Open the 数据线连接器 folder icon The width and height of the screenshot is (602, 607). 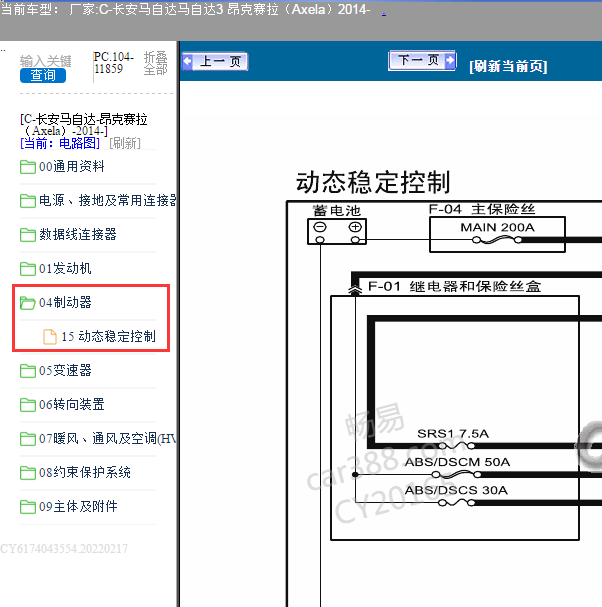tap(28, 235)
